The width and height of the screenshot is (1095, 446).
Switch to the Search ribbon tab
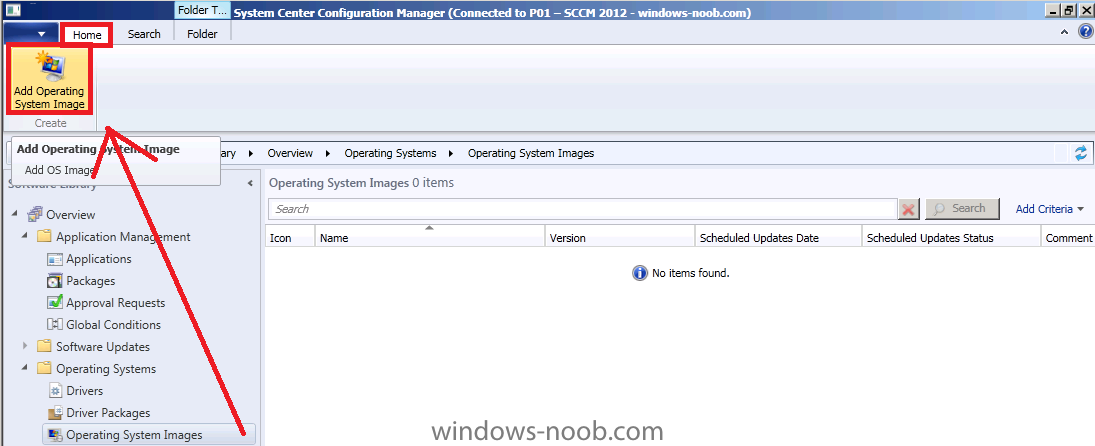pos(144,34)
